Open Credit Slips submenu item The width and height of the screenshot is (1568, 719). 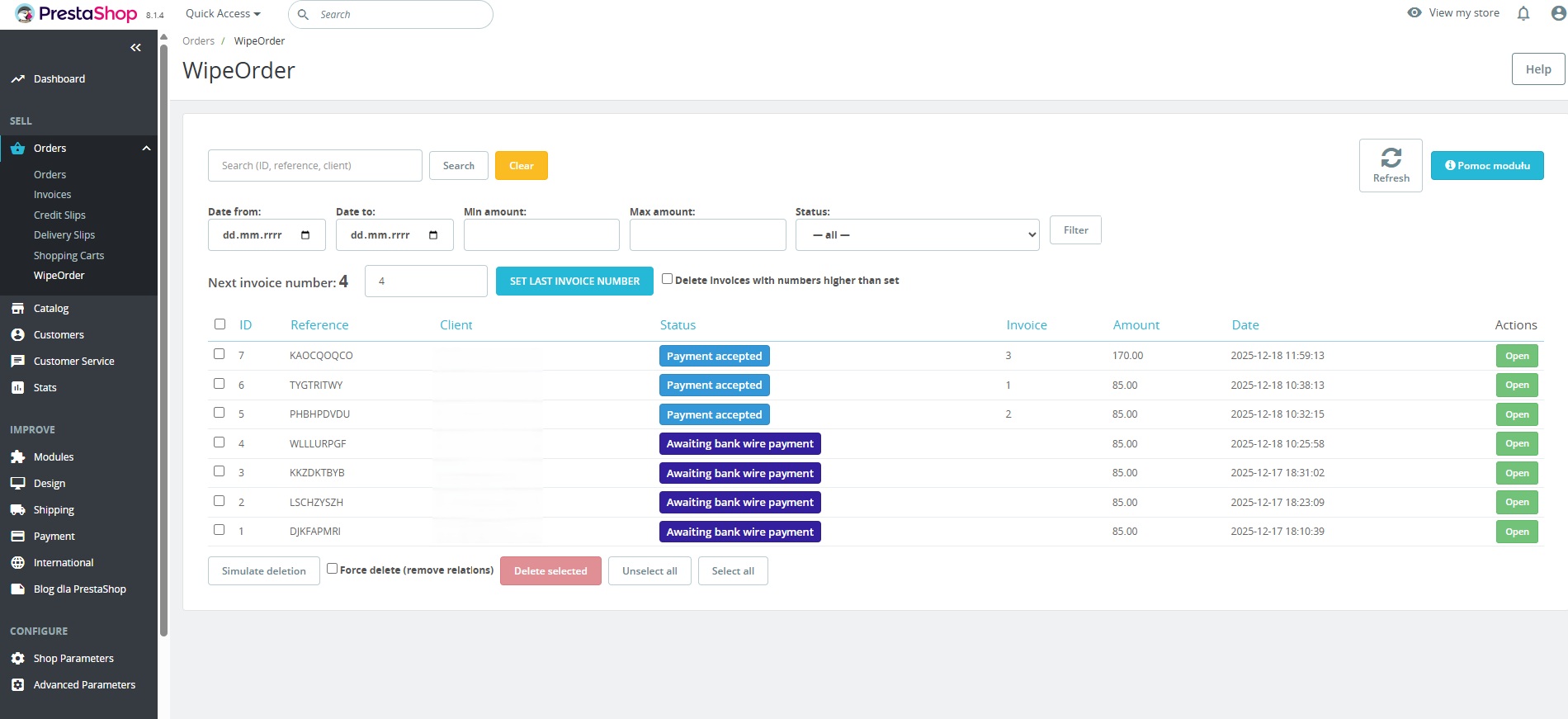pyautogui.click(x=59, y=215)
